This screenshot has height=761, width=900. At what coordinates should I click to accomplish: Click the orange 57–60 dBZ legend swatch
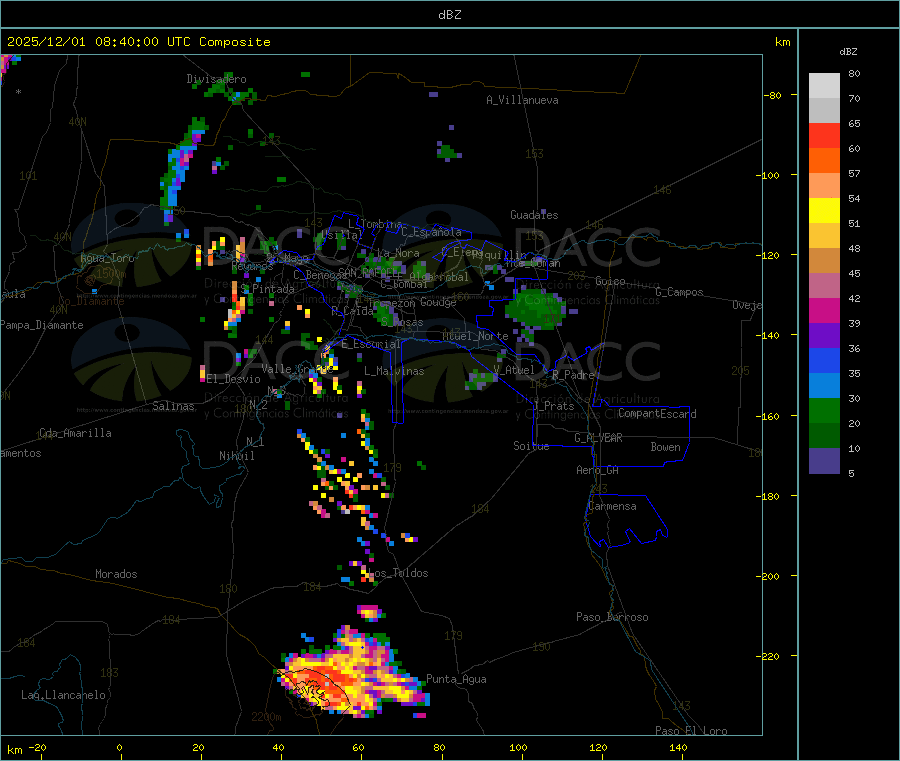tap(824, 161)
